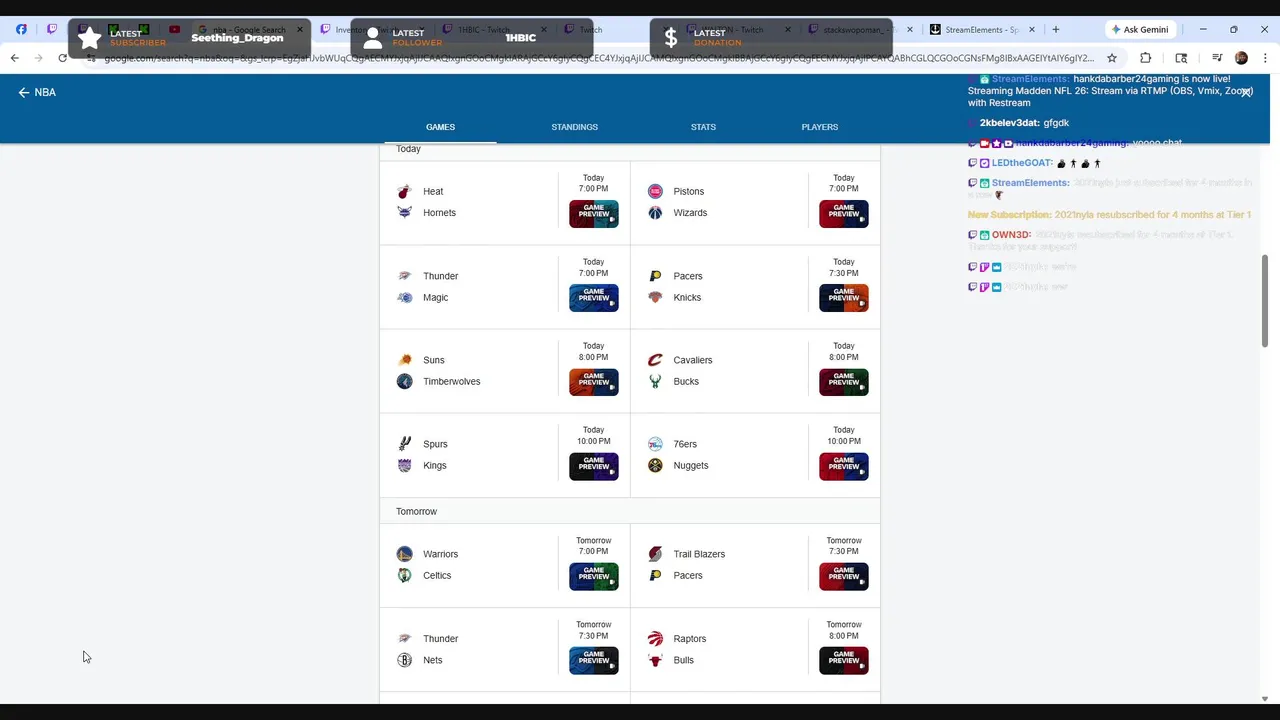Screen dimensions: 1280x720
Task: Click the Celtics team name
Action: click(x=437, y=575)
